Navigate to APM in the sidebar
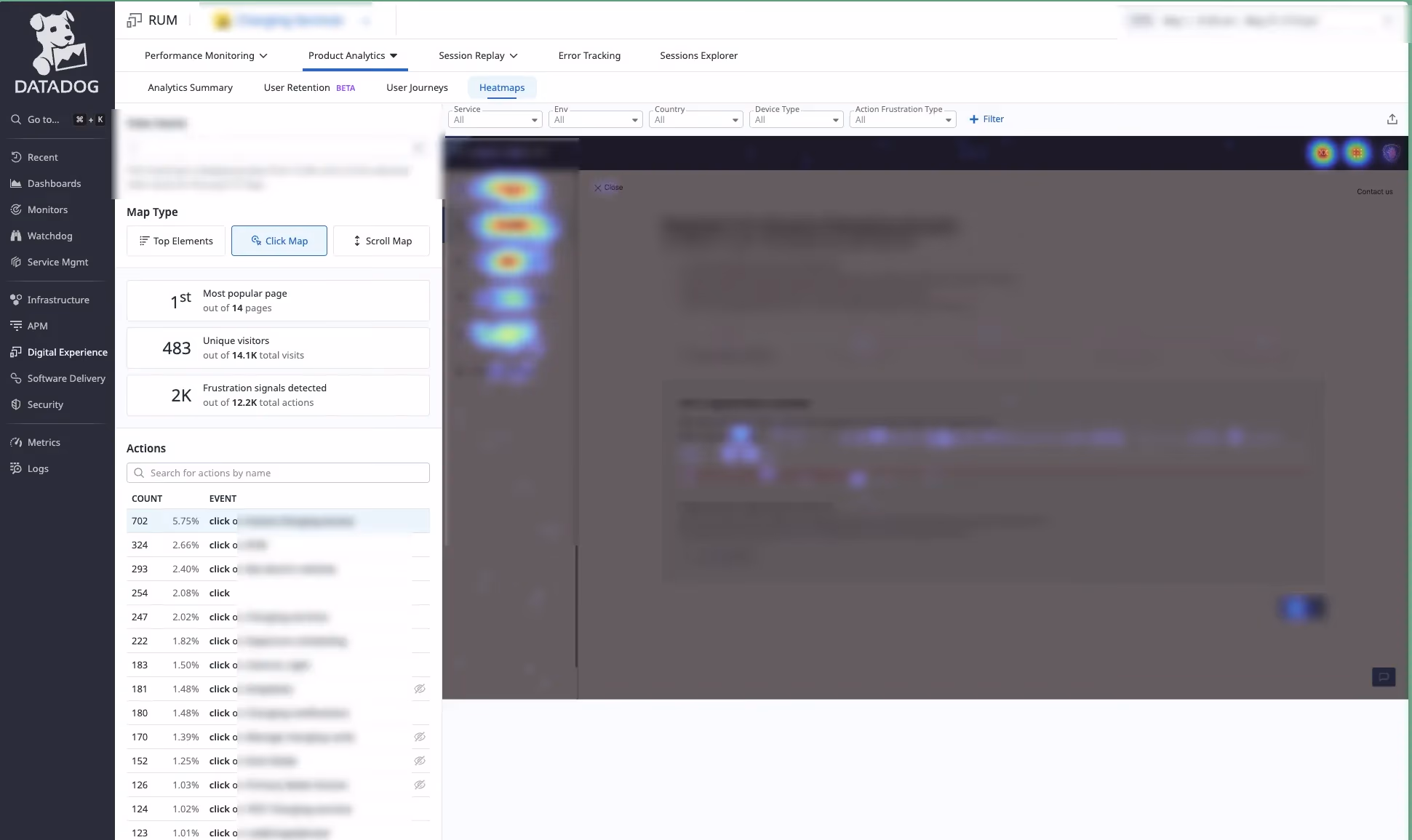 (37, 325)
